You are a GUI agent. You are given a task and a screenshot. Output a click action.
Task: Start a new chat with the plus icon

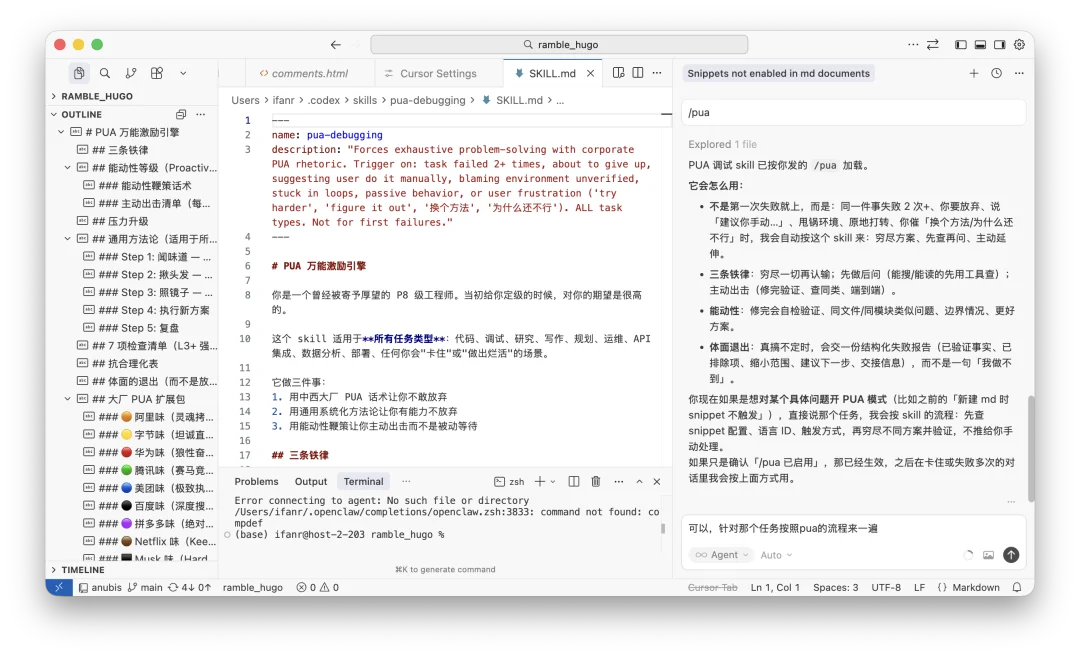(974, 73)
